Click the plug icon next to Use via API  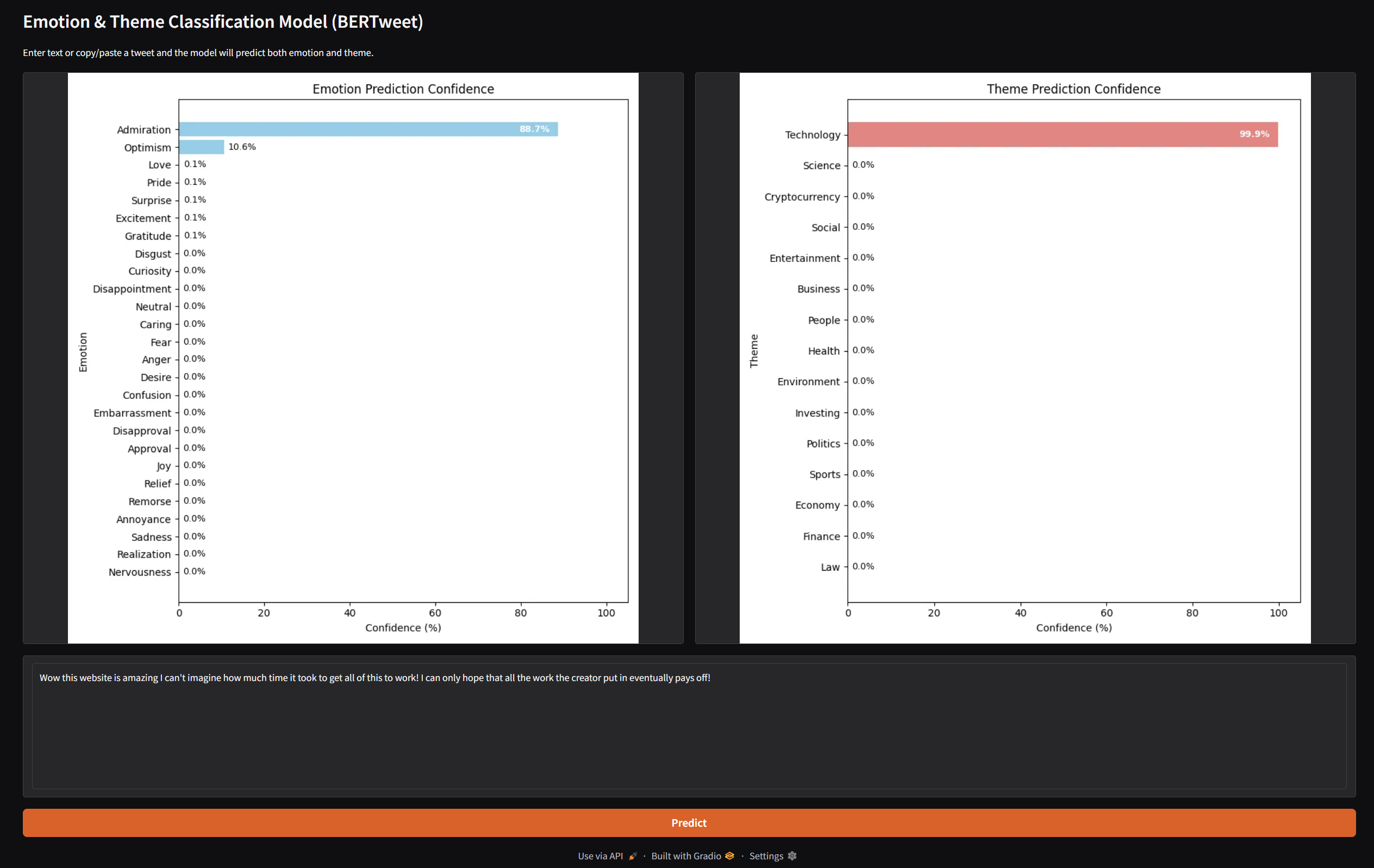(632, 856)
